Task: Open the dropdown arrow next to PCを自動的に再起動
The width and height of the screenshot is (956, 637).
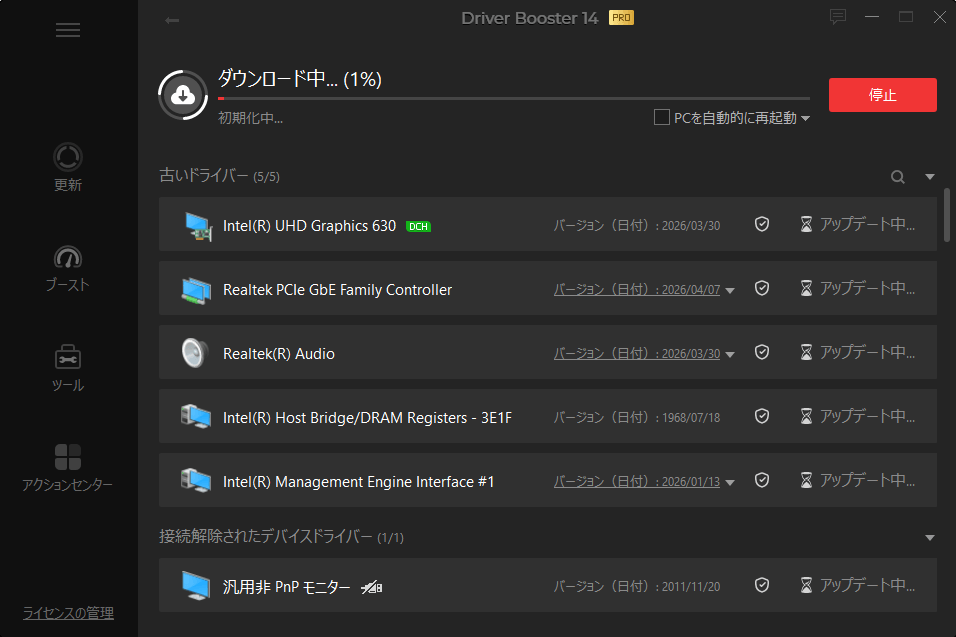Action: pos(805,118)
